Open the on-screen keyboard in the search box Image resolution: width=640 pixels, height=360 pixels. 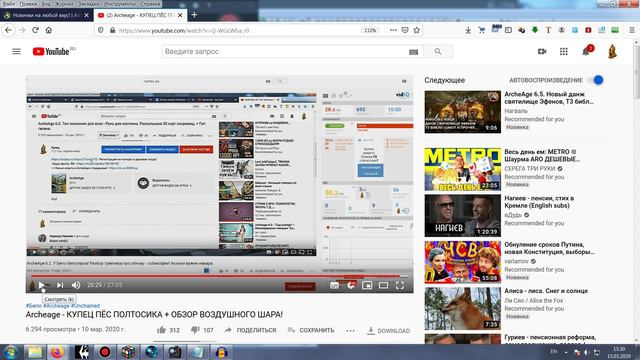tap(413, 52)
